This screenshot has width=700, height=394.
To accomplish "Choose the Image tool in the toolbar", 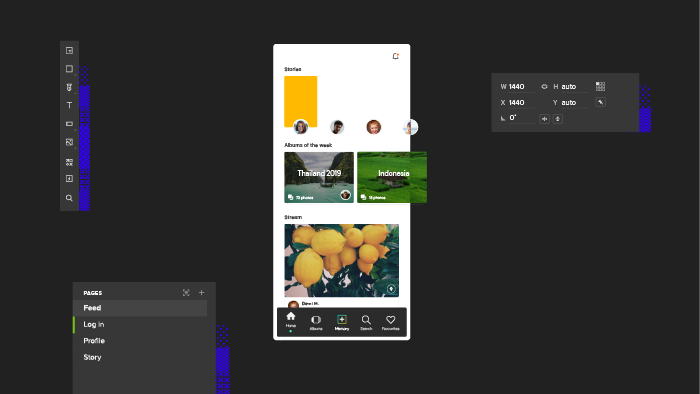I will [x=69, y=142].
